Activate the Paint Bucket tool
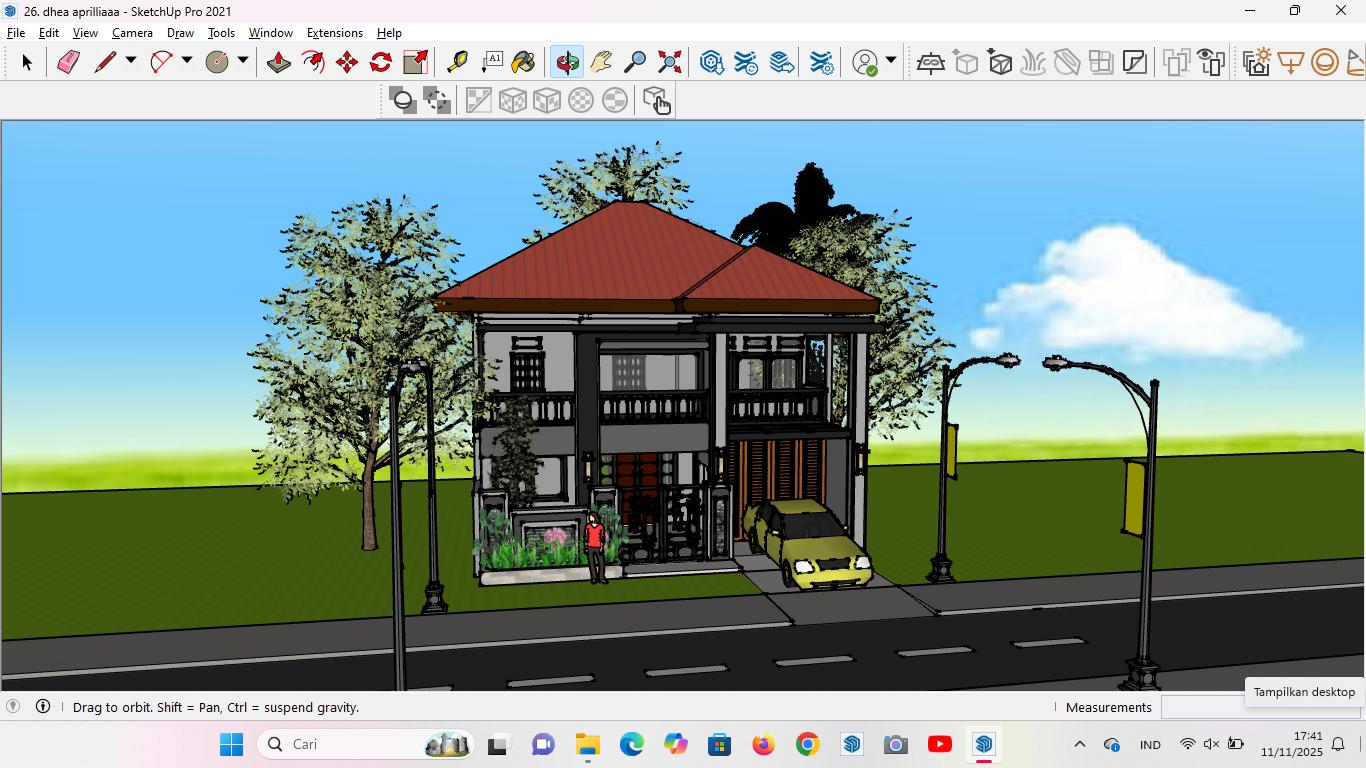 point(523,62)
